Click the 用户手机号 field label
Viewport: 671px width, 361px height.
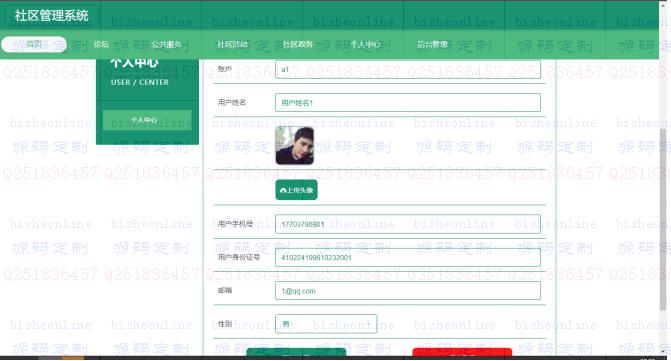235,224
